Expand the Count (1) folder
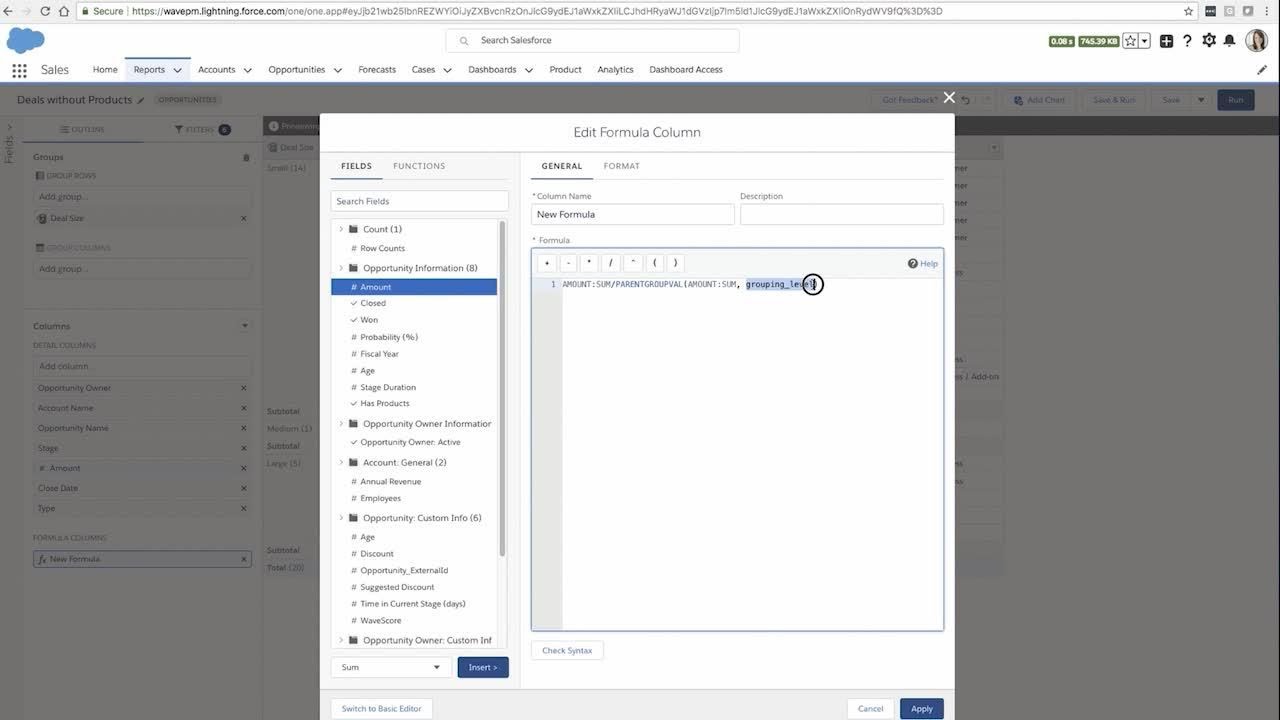Screen dimensions: 1280x720 pos(341,229)
